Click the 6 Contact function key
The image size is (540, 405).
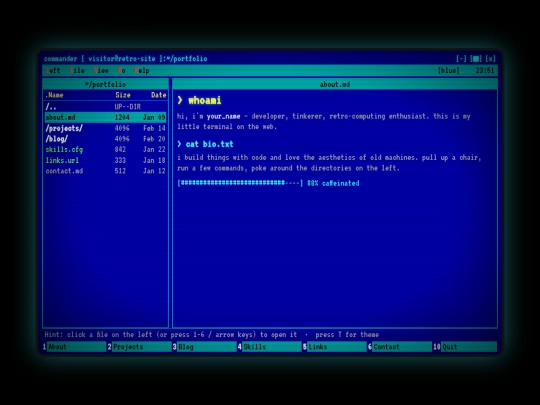pos(400,347)
